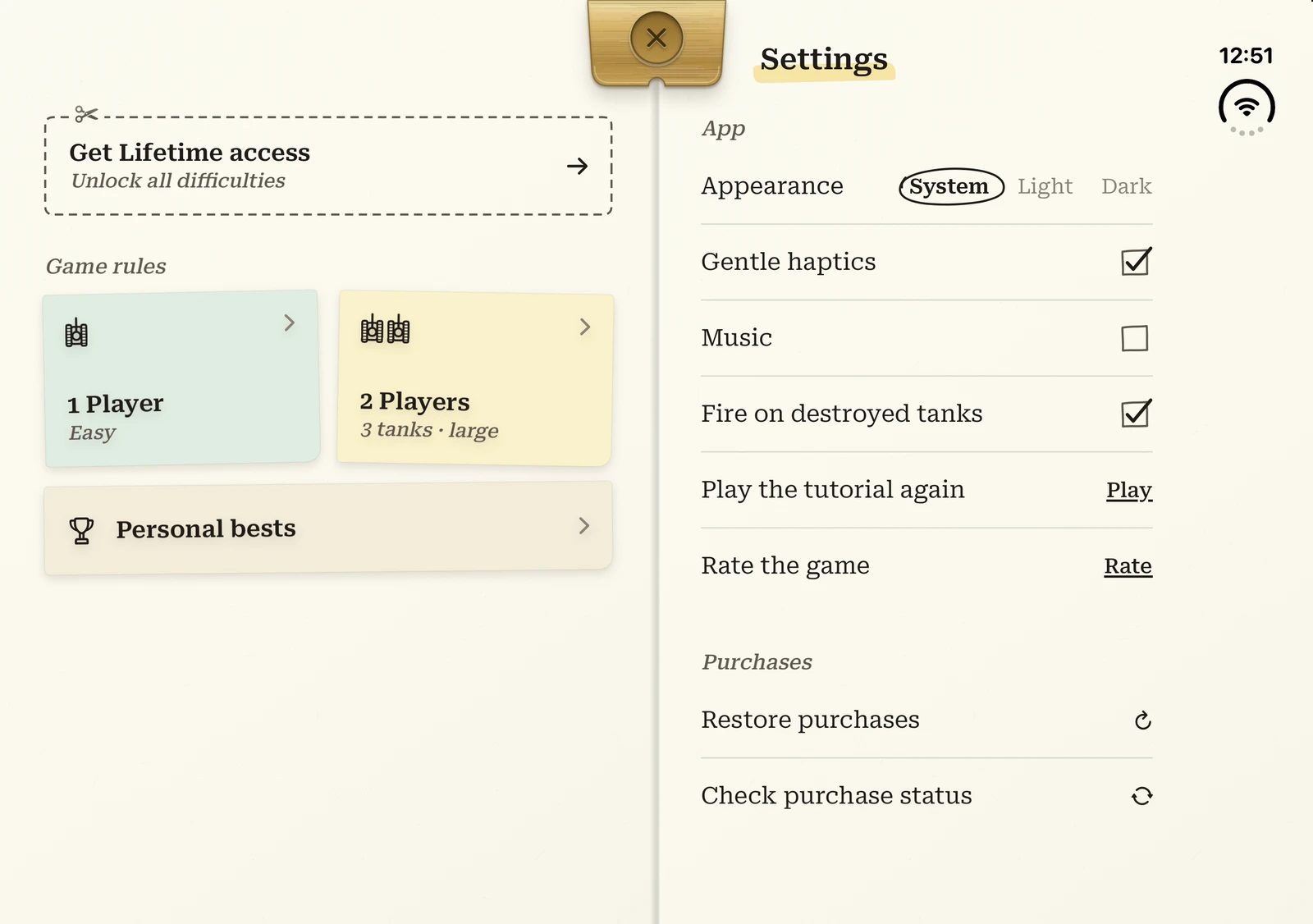Enable the Music checkbox
Viewport: 1313px width, 924px height.
coord(1135,338)
